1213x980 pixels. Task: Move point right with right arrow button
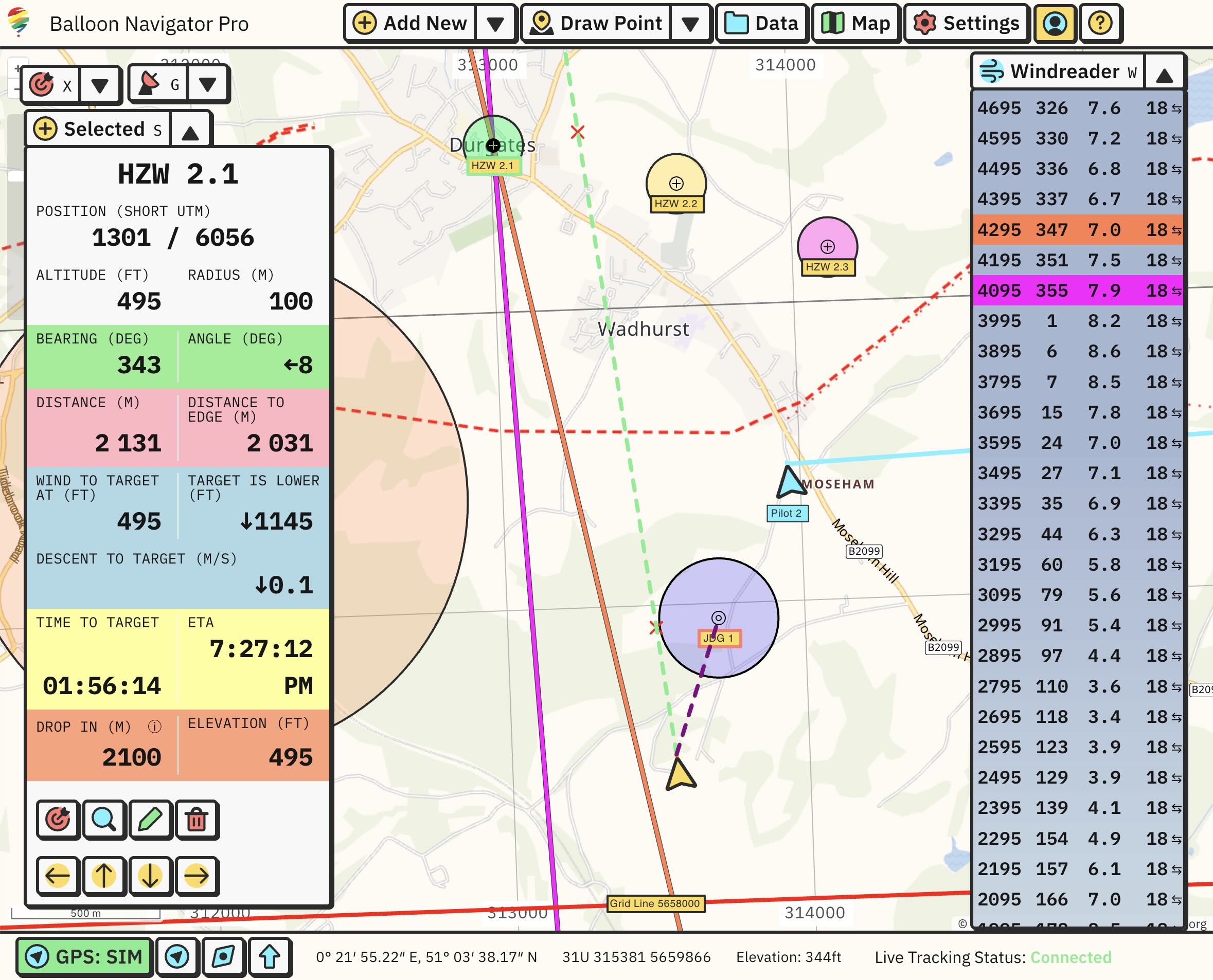coord(197,876)
